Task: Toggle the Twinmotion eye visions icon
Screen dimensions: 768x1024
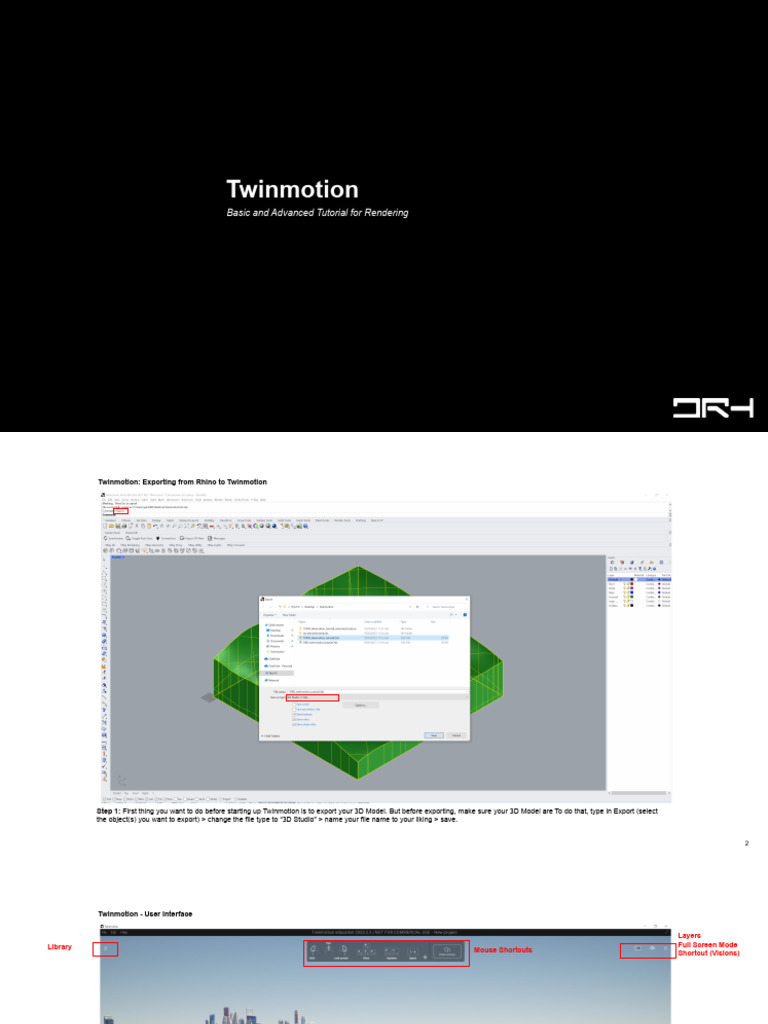Action: pyautogui.click(x=652, y=948)
